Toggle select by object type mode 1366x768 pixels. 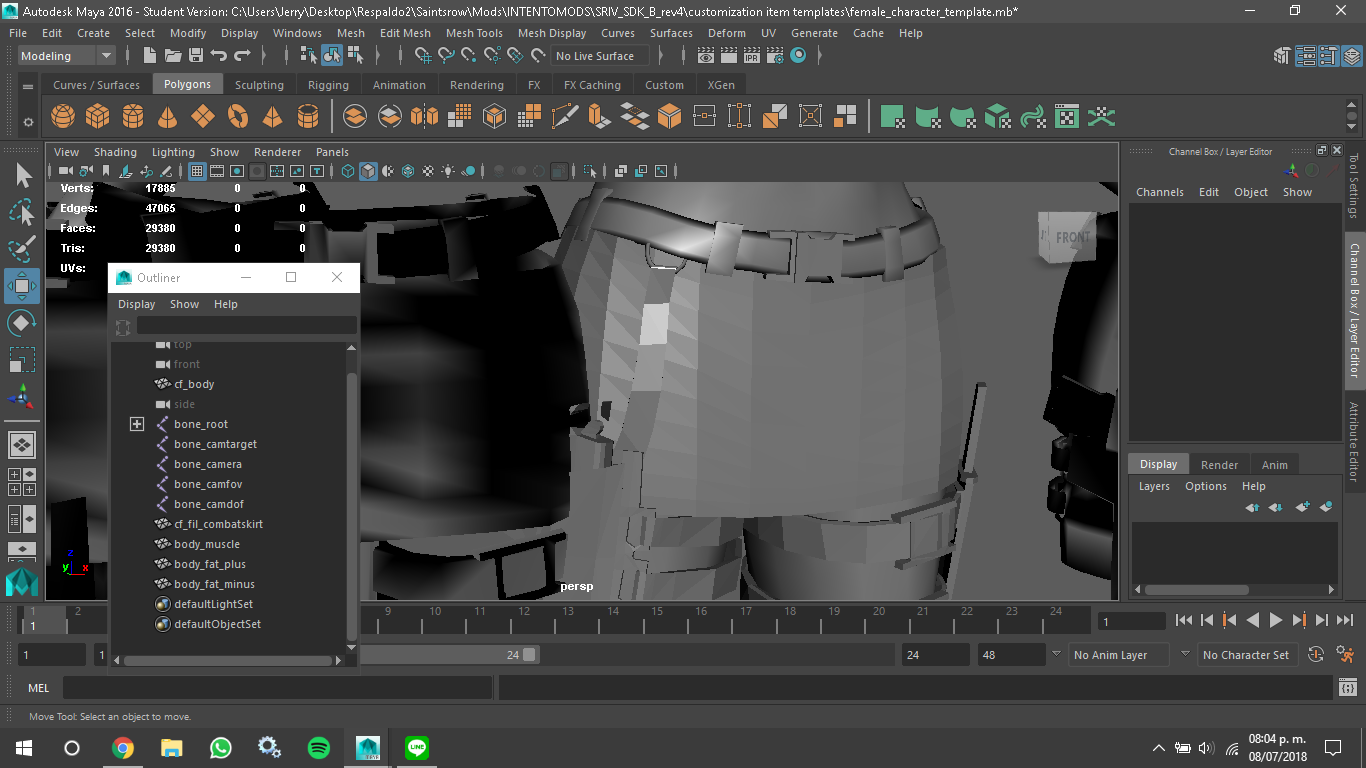332,56
